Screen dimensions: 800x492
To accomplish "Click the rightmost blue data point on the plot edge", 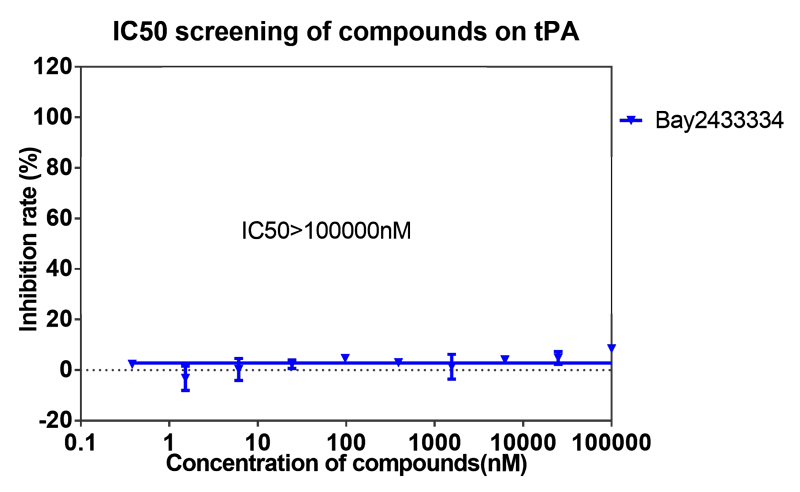I will pos(611,348).
